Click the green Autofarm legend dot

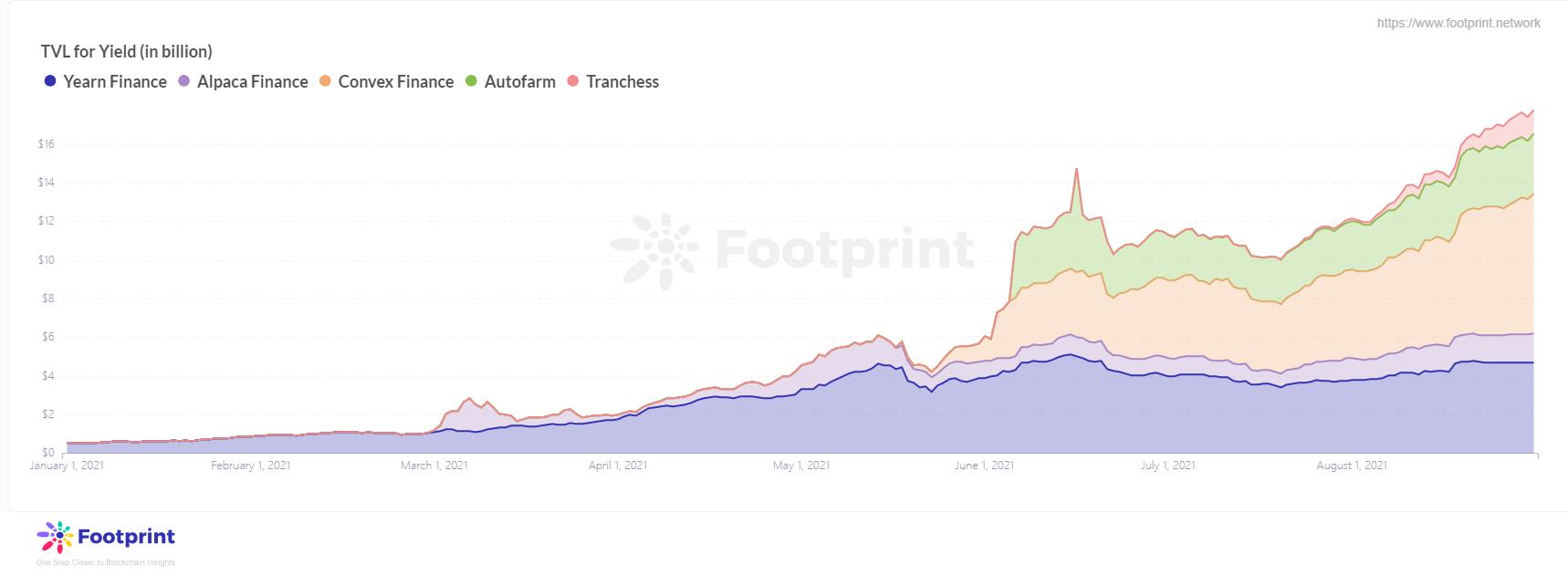tap(472, 81)
